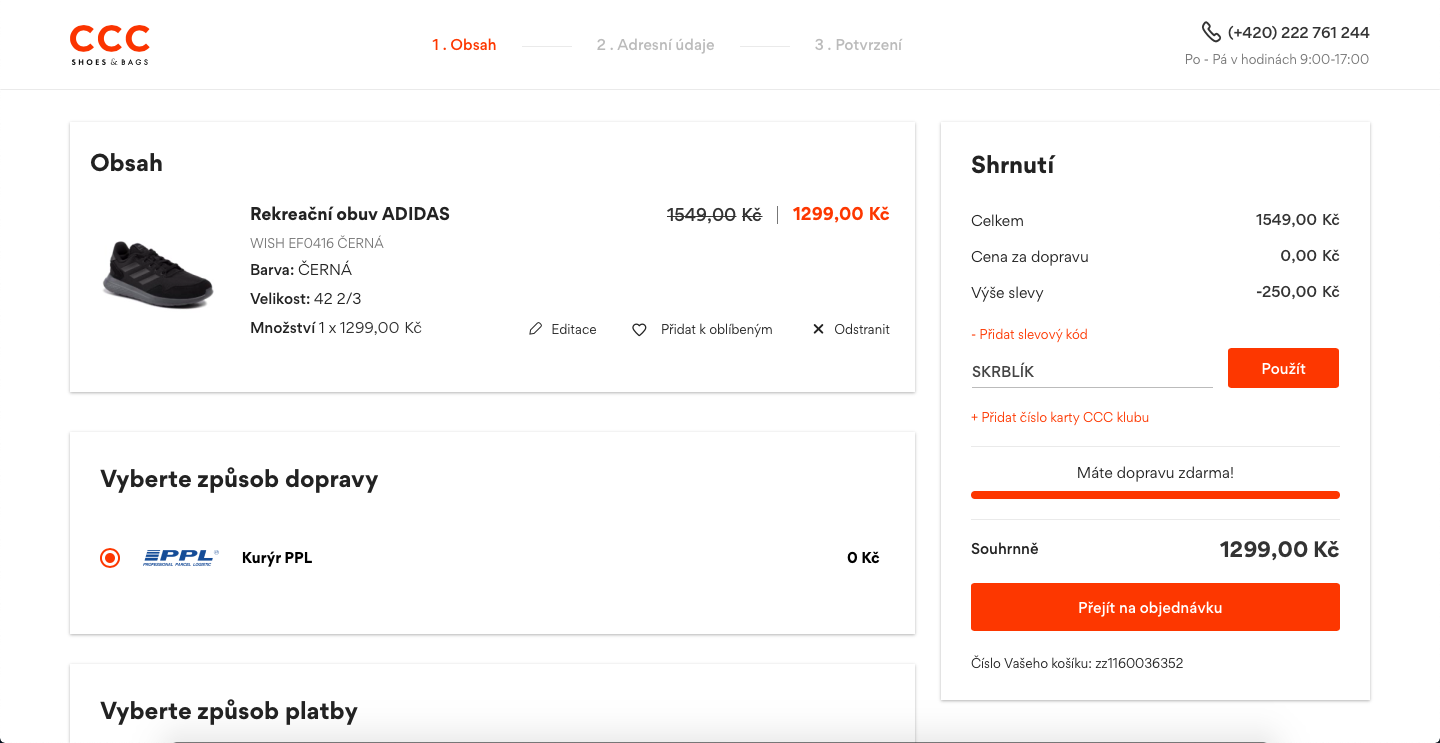This screenshot has width=1440, height=743.
Task: Click the free shipping progress bar
Action: tap(1155, 495)
